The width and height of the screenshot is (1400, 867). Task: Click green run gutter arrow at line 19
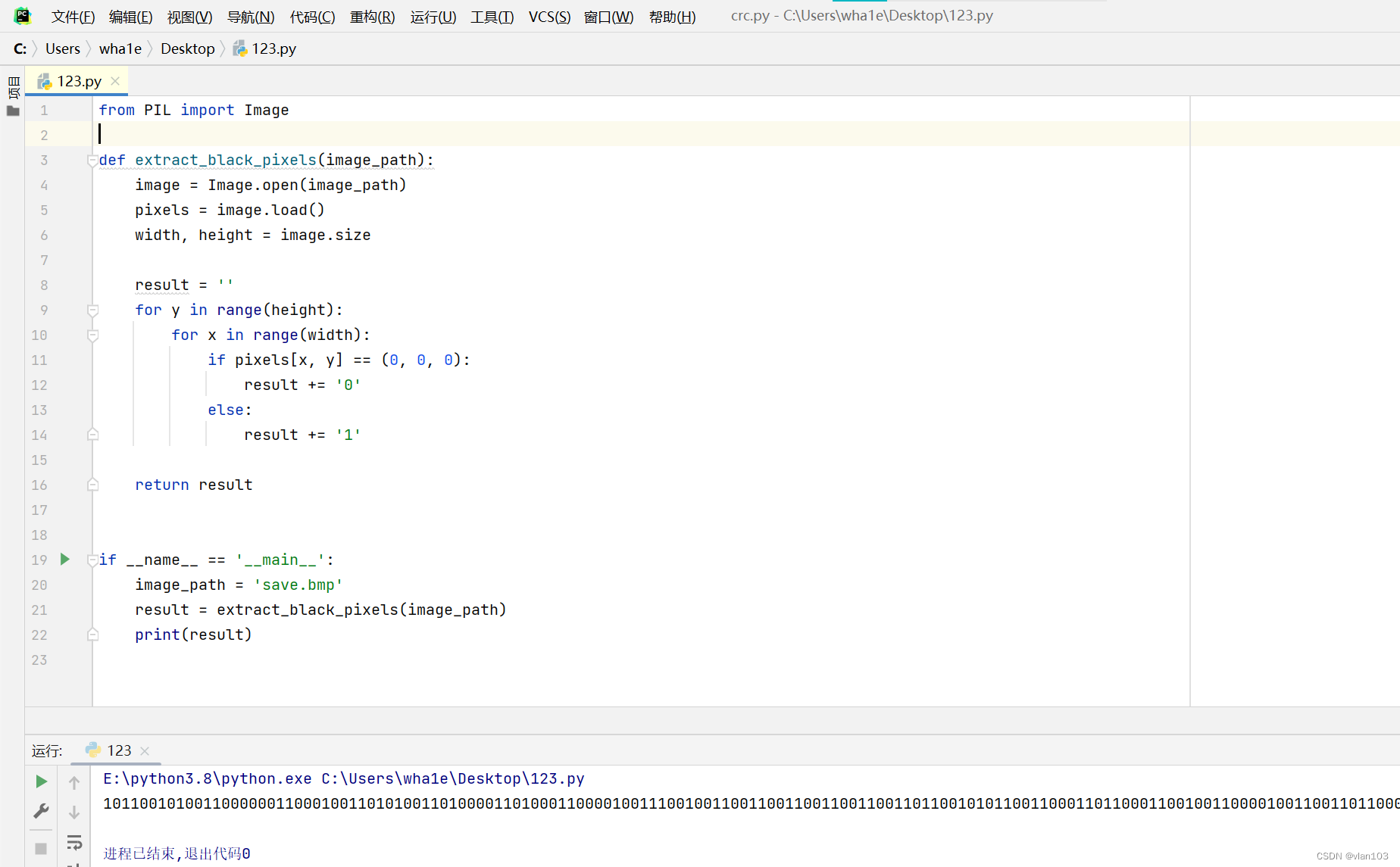coord(65,560)
